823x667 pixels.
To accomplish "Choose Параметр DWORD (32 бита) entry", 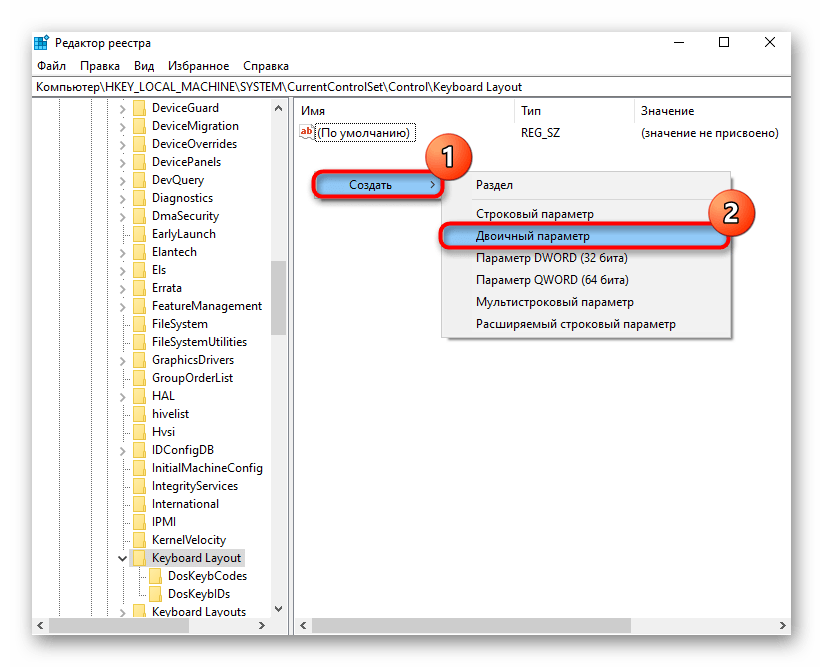I will (552, 258).
